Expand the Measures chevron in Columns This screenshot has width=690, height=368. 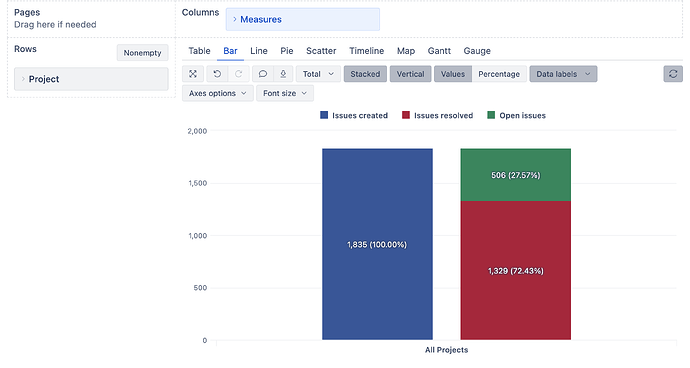(235, 19)
